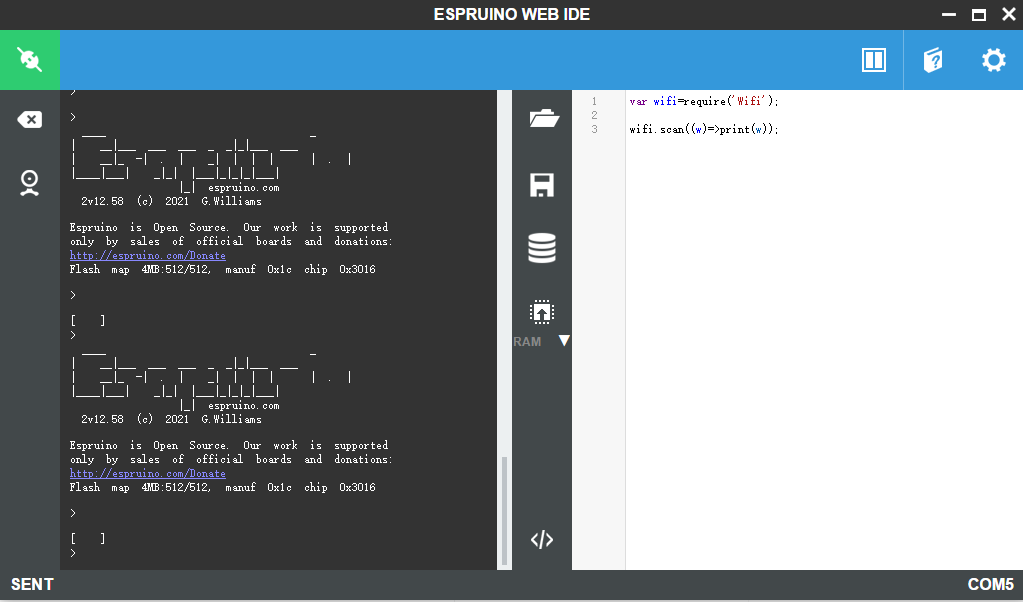Toggle the split layout view icon

tap(874, 60)
